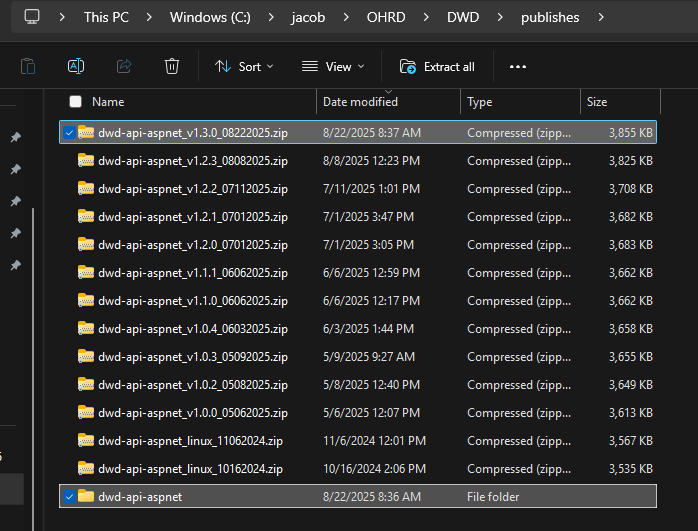The image size is (698, 531).
Task: Click date 5/9/2025 9:27 AM
Action: (x=369, y=357)
